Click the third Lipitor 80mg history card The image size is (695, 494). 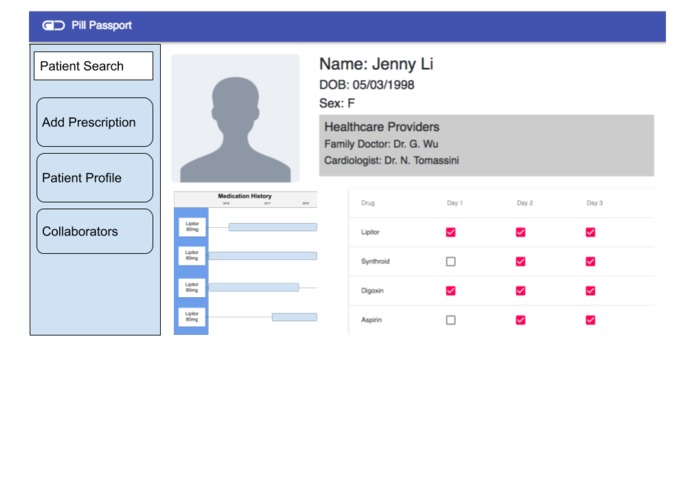click(x=192, y=288)
